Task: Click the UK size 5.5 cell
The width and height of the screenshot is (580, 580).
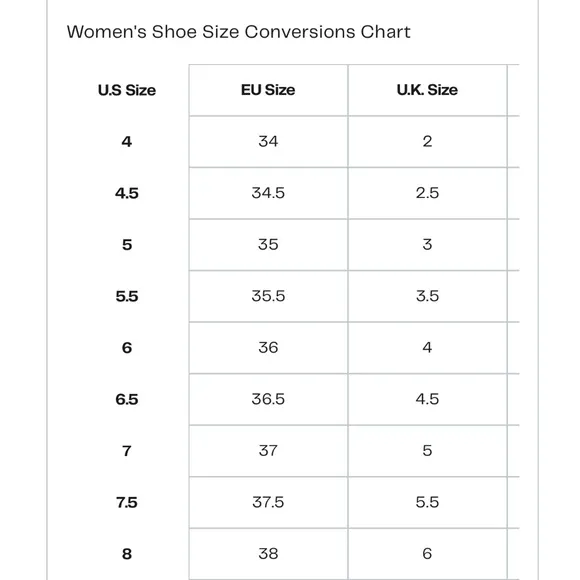Action: pos(427,502)
